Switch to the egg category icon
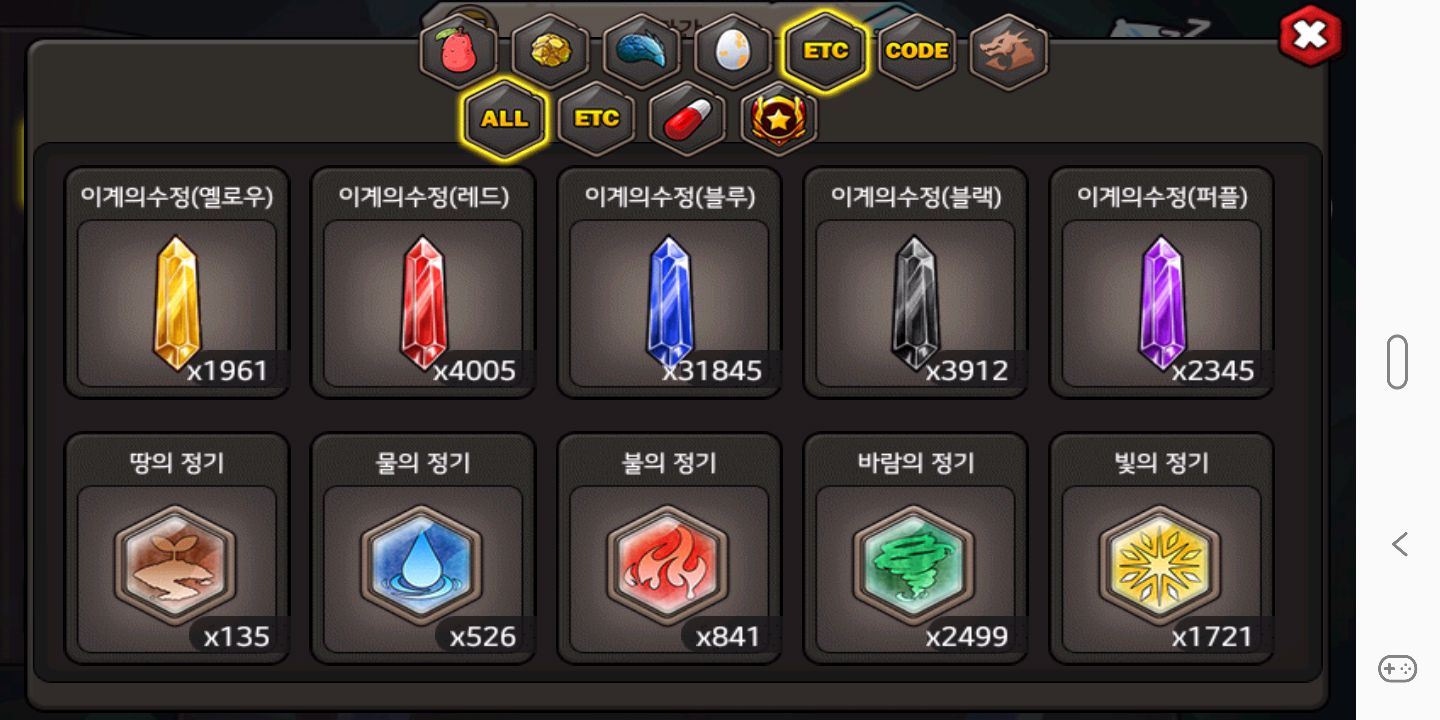 (734, 50)
